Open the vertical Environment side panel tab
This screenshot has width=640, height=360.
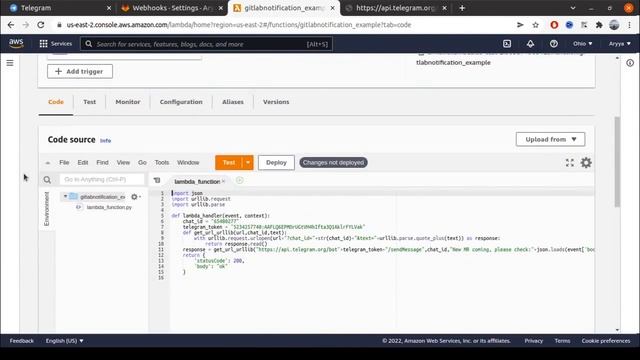tap(47, 209)
